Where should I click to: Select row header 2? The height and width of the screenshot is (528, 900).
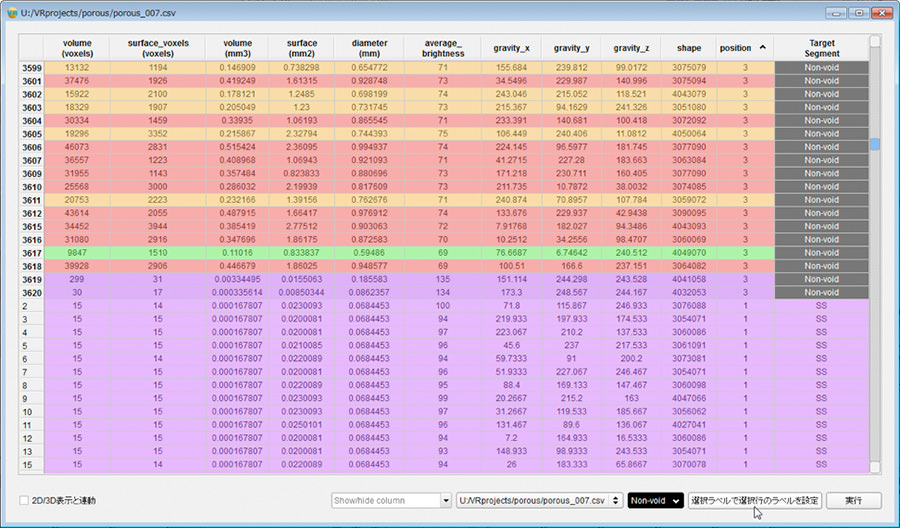pyautogui.click(x=32, y=306)
